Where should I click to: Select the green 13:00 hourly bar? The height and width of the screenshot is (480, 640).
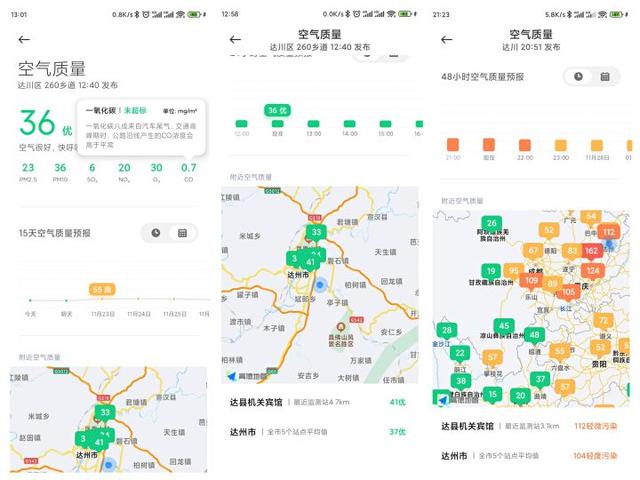[313, 124]
